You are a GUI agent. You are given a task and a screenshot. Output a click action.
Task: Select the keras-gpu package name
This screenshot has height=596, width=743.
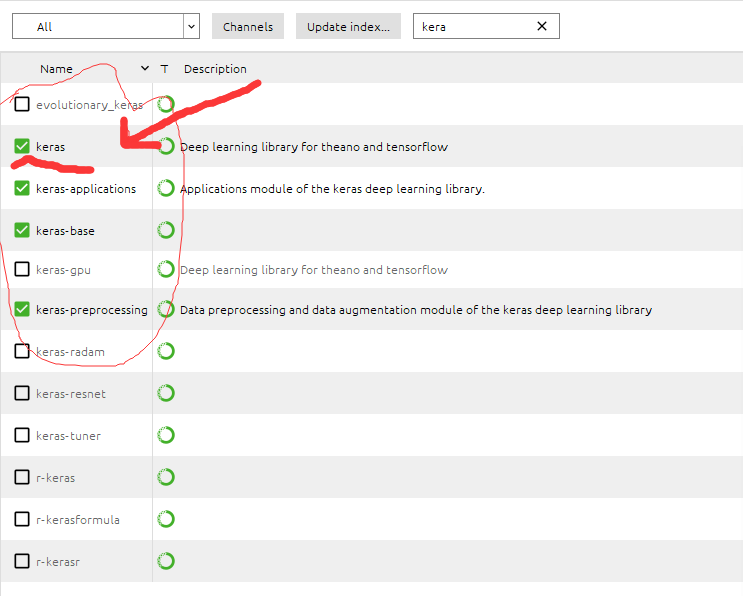63,270
